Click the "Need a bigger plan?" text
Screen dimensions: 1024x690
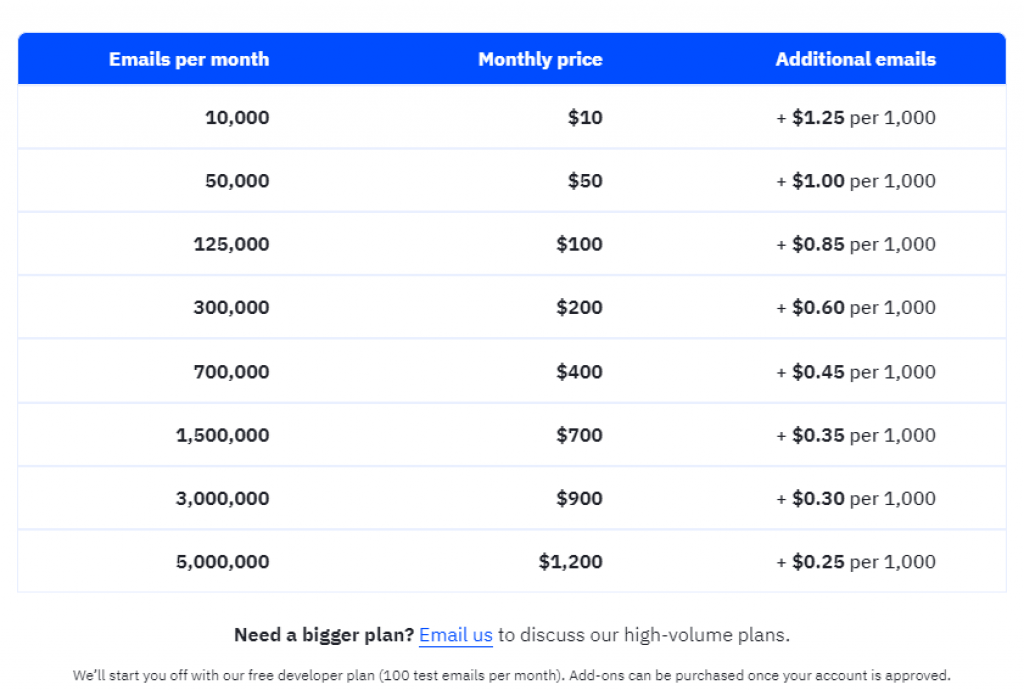323,635
